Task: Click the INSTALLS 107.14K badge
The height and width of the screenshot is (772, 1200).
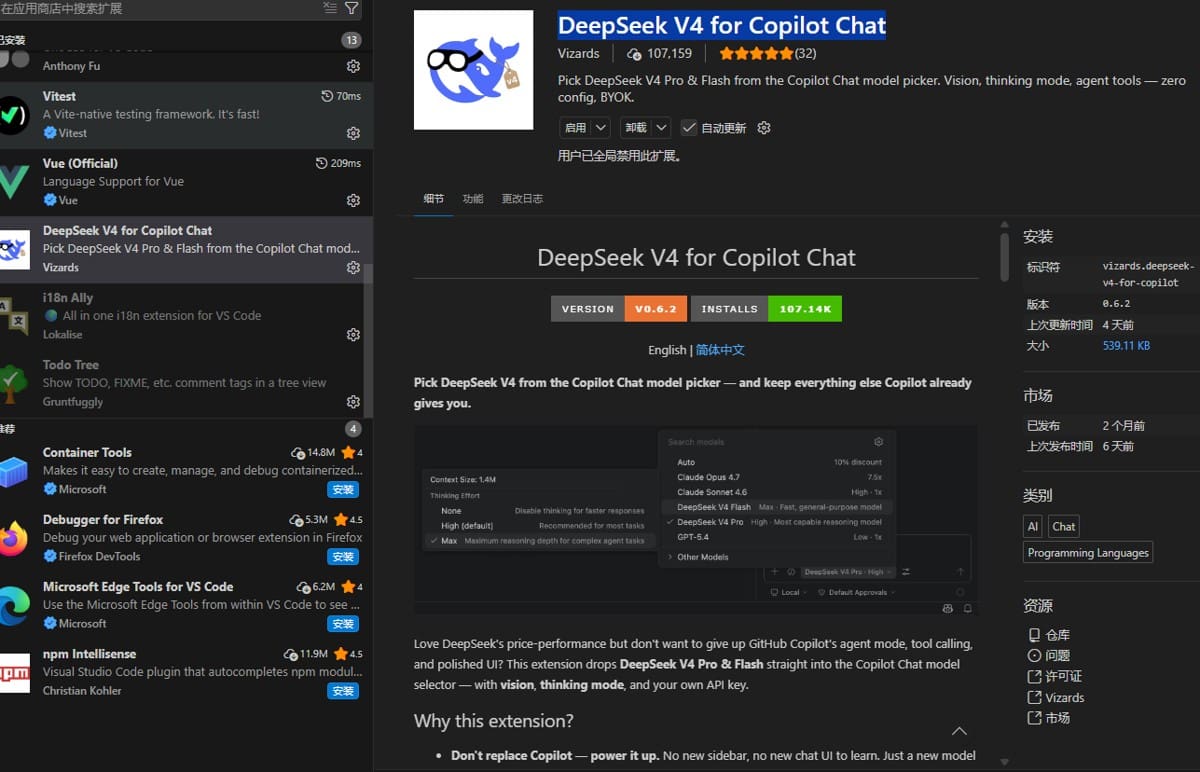Action: [766, 309]
